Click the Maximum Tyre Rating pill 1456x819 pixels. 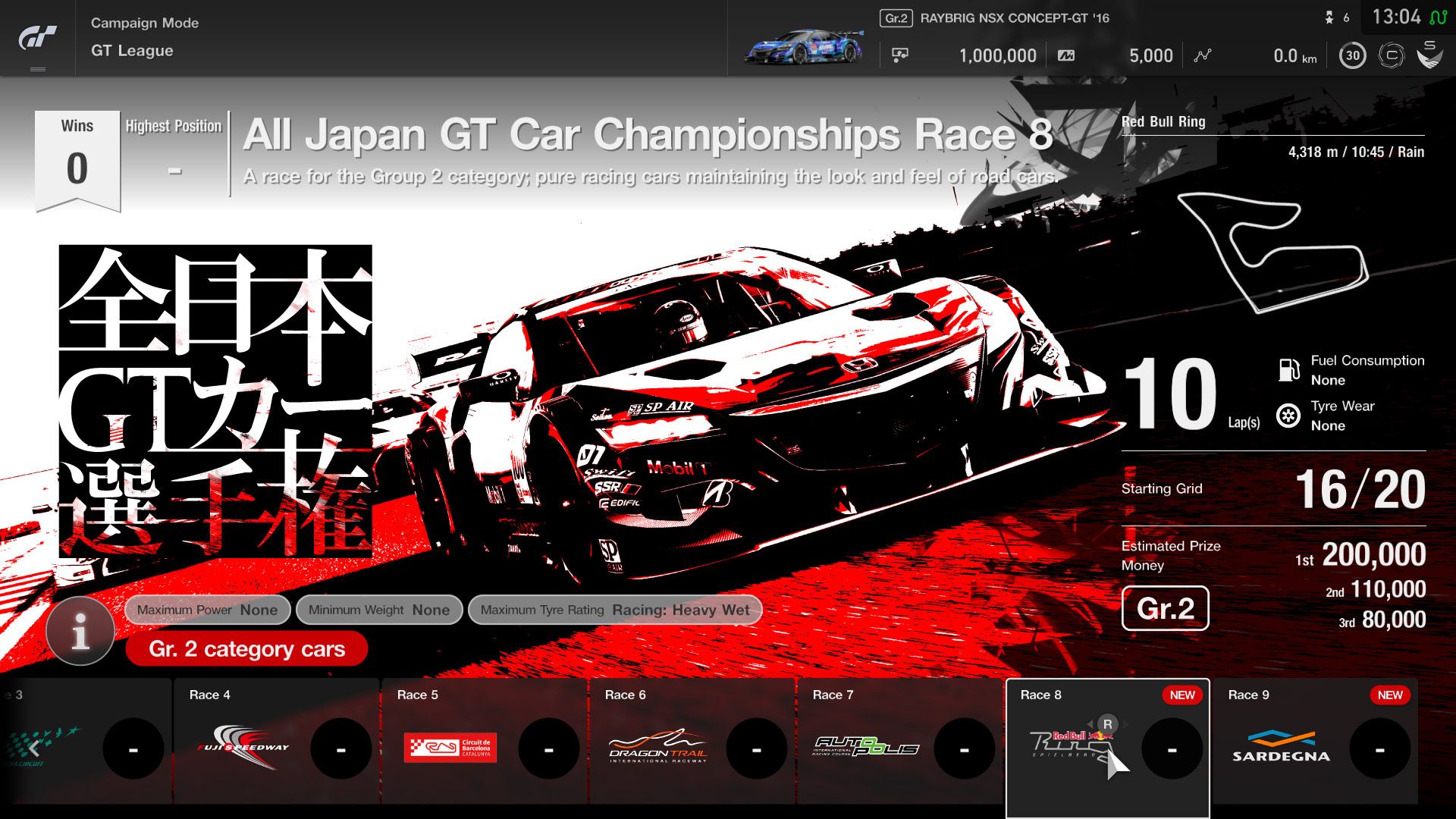[614, 610]
